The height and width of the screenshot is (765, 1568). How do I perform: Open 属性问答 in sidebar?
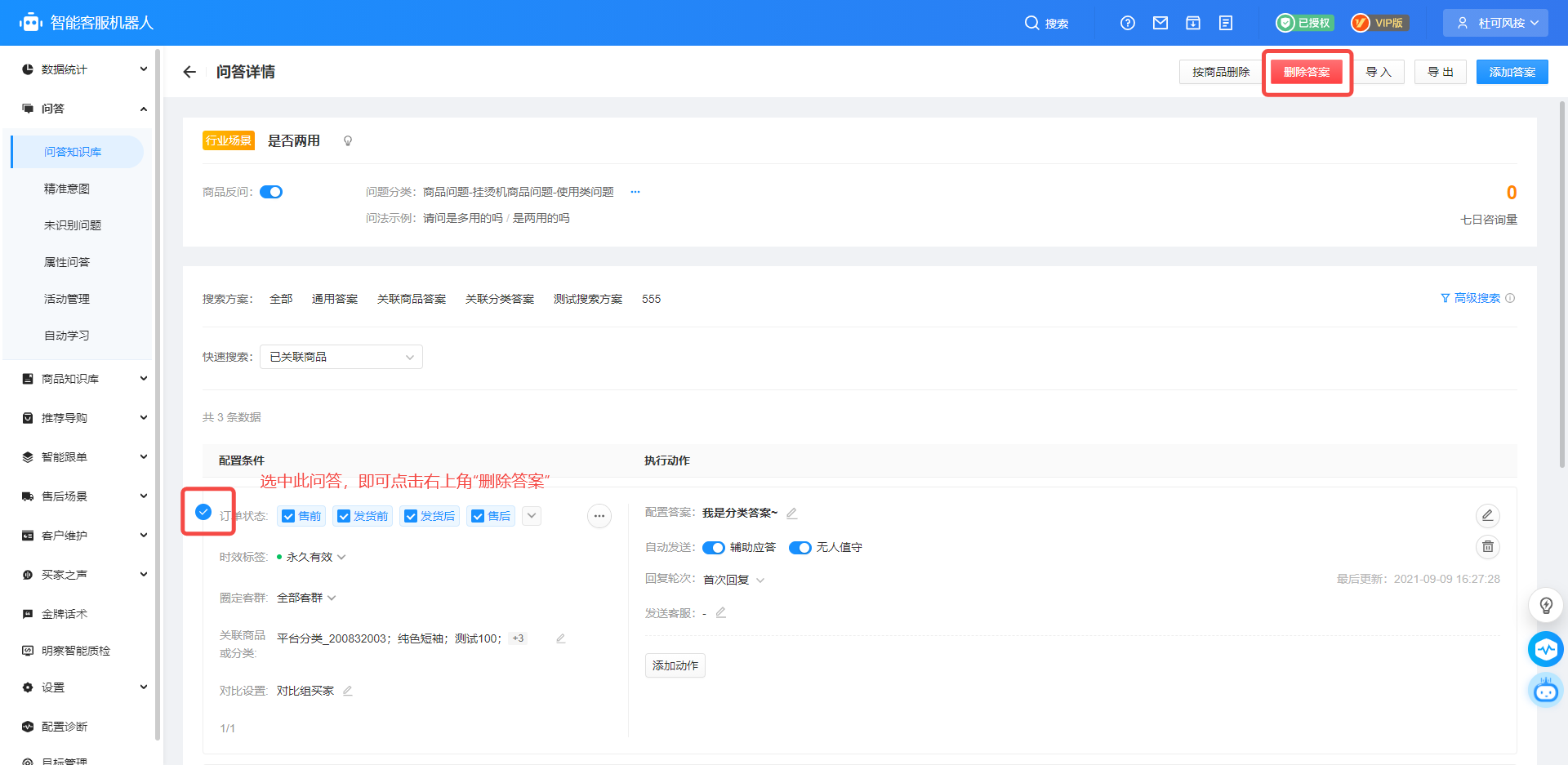pos(67,262)
